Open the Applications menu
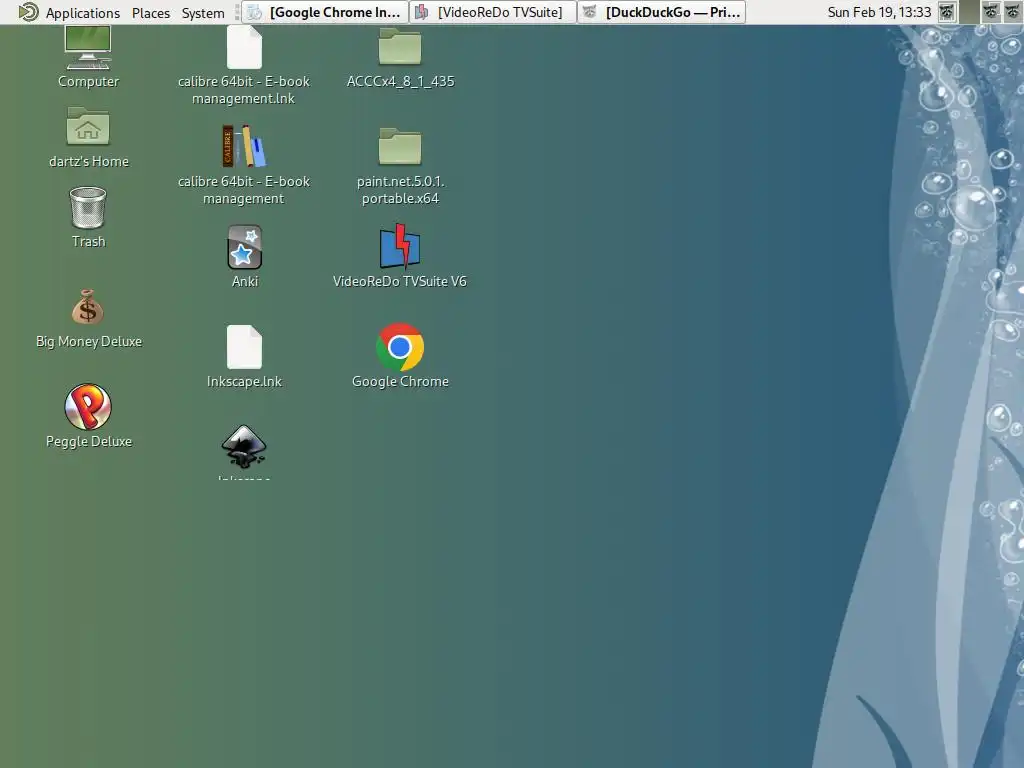This screenshot has width=1024, height=768. [x=82, y=12]
